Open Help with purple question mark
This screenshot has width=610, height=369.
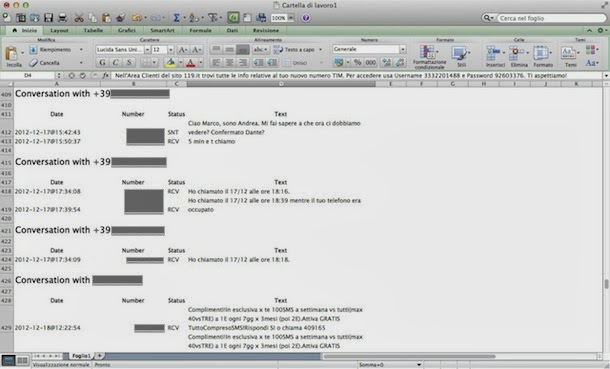(x=306, y=18)
